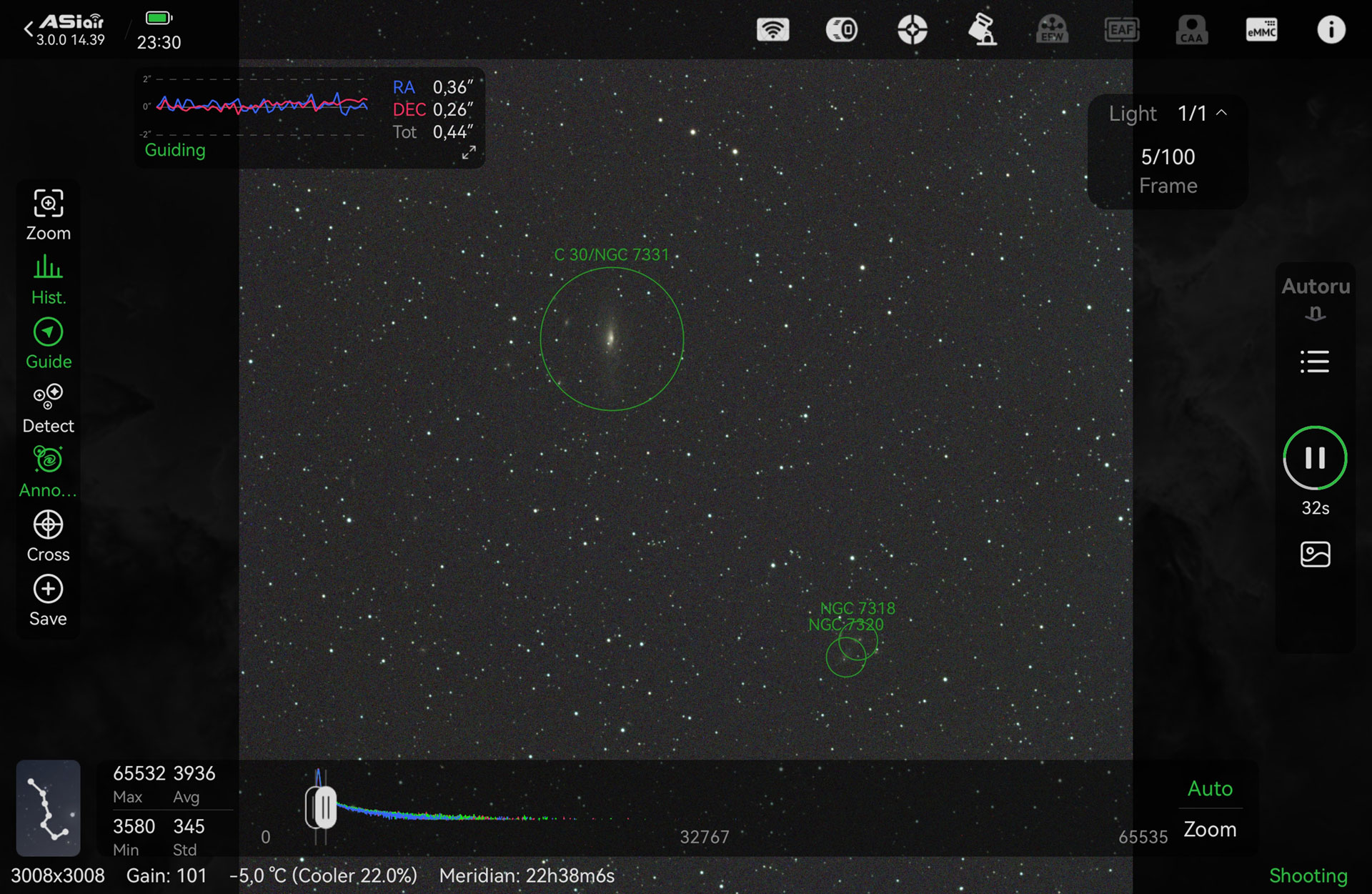This screenshot has width=1372, height=894.
Task: Click the Guiding status label
Action: 175,150
